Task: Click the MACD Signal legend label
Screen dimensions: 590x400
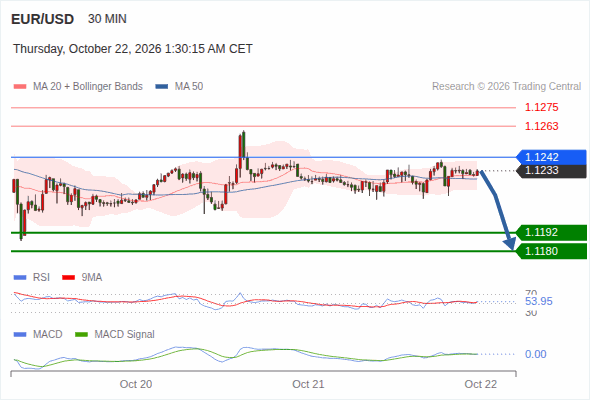Action: pos(125,335)
